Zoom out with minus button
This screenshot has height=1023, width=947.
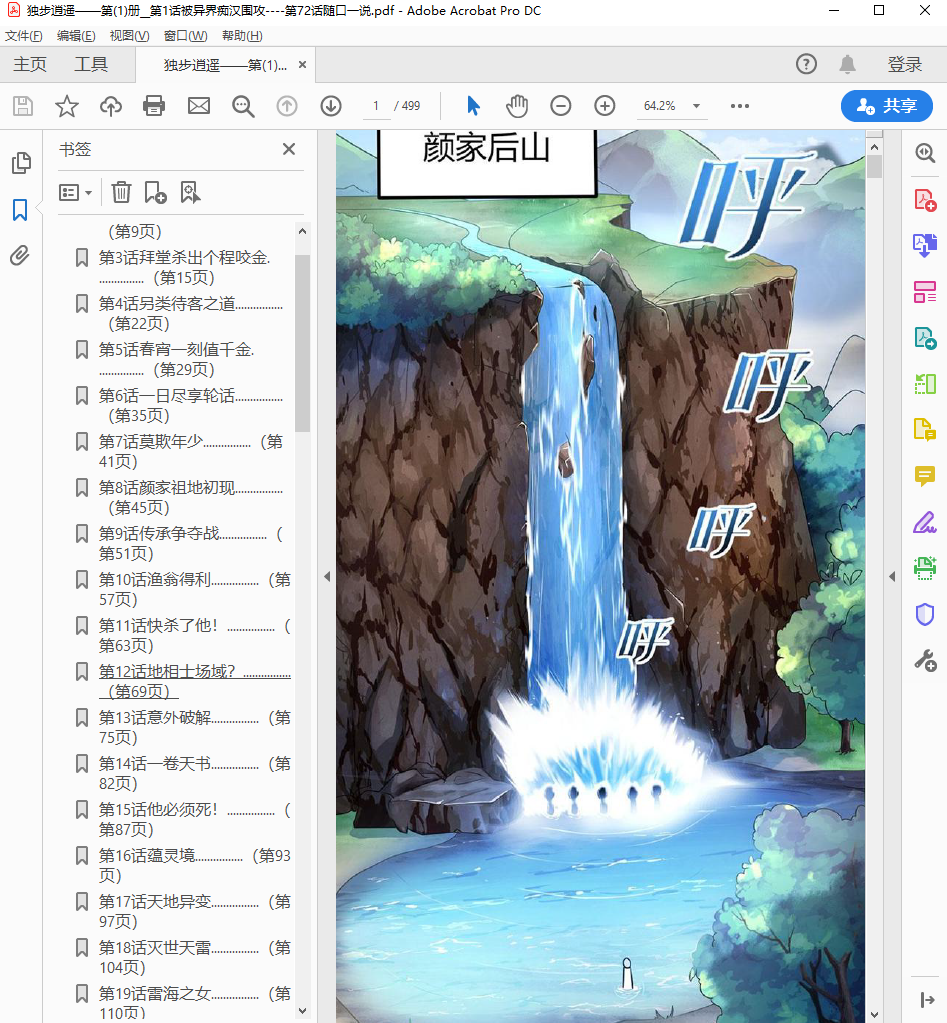(561, 106)
